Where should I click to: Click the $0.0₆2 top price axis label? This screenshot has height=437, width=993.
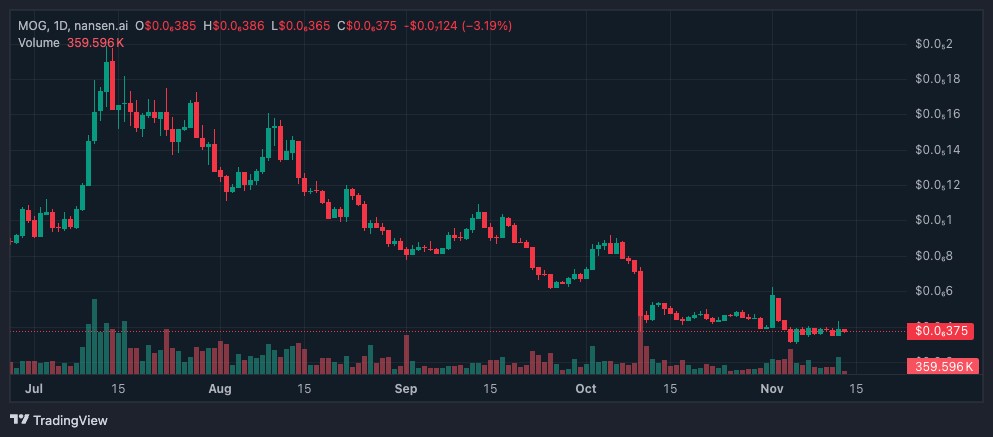coord(934,44)
